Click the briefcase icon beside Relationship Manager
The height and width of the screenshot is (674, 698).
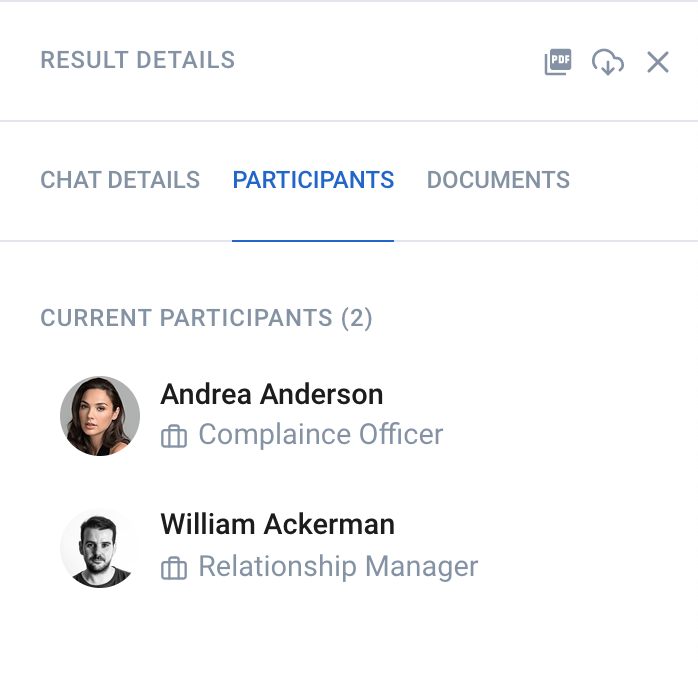tap(174, 568)
